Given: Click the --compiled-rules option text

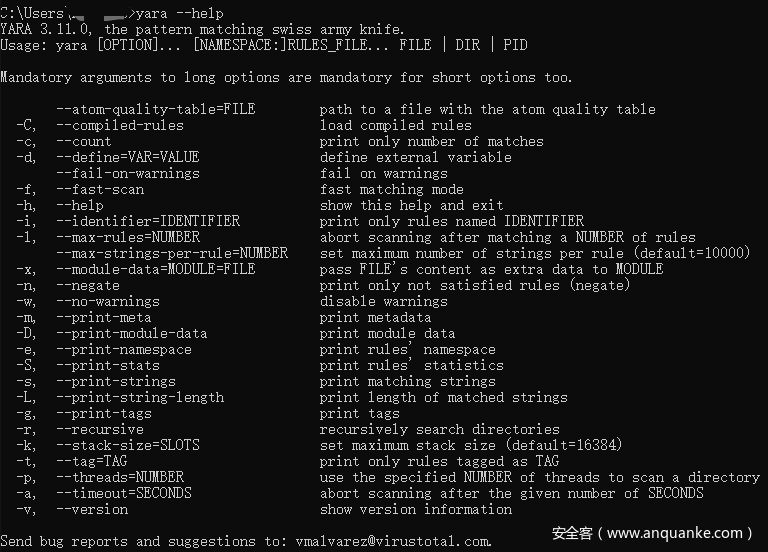Looking at the screenshot, I should pos(119,125).
